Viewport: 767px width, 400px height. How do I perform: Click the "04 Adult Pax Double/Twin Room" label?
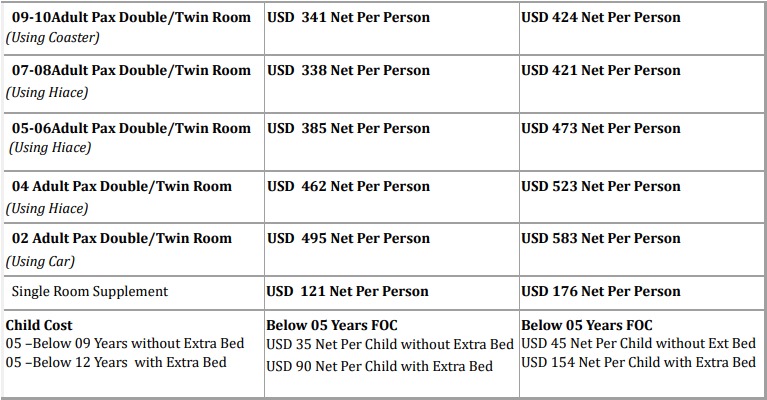click(x=121, y=186)
